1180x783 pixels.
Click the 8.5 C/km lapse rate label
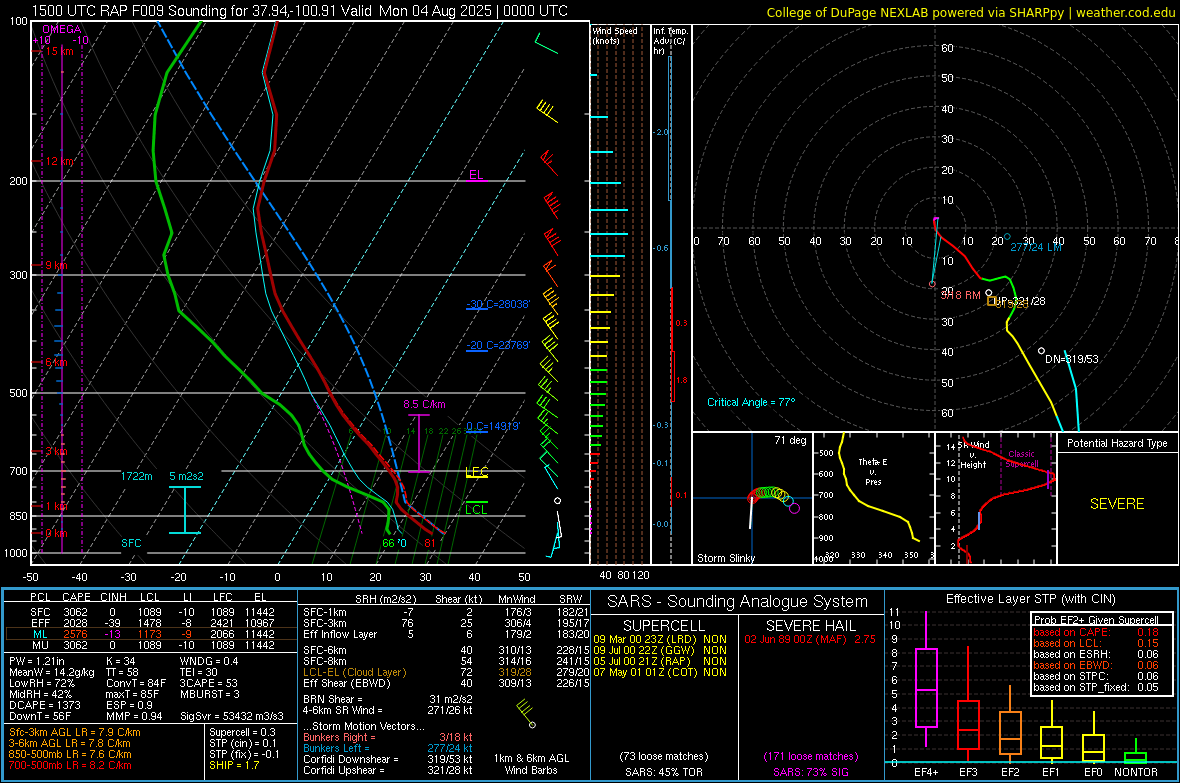point(424,404)
